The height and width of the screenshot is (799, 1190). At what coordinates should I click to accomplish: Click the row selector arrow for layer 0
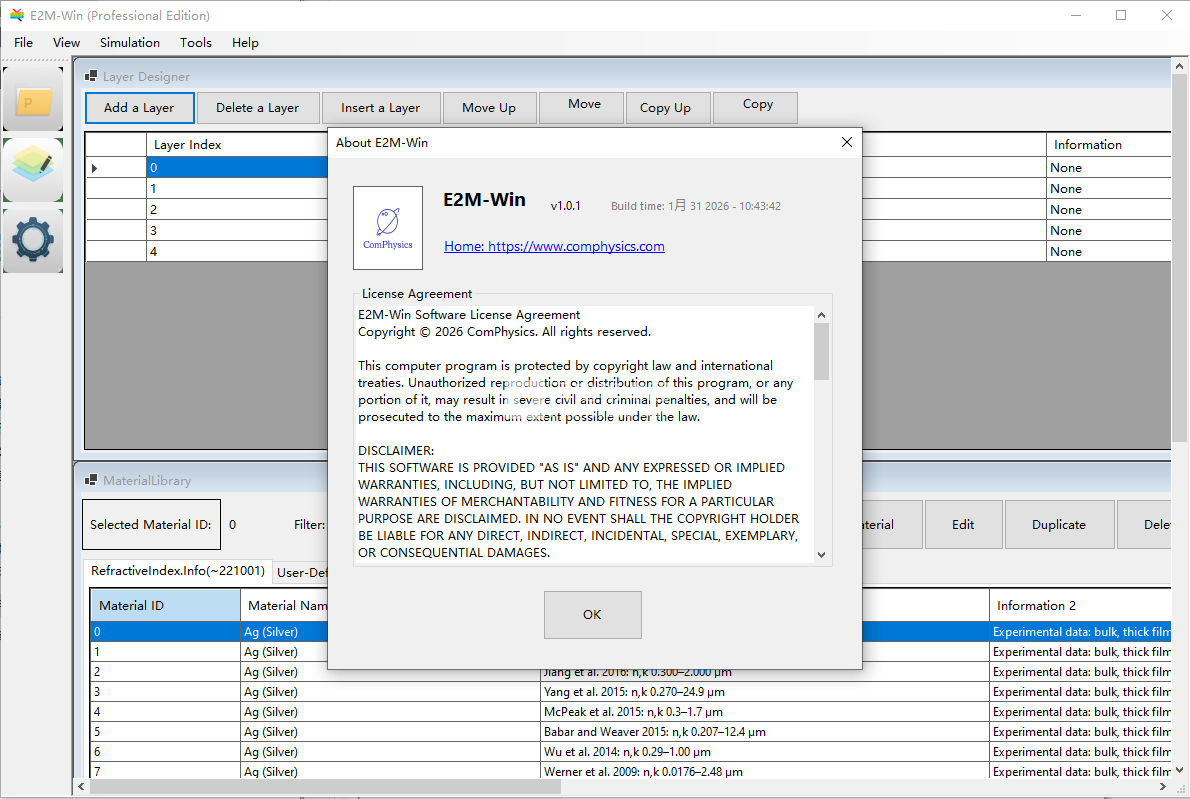(95, 168)
